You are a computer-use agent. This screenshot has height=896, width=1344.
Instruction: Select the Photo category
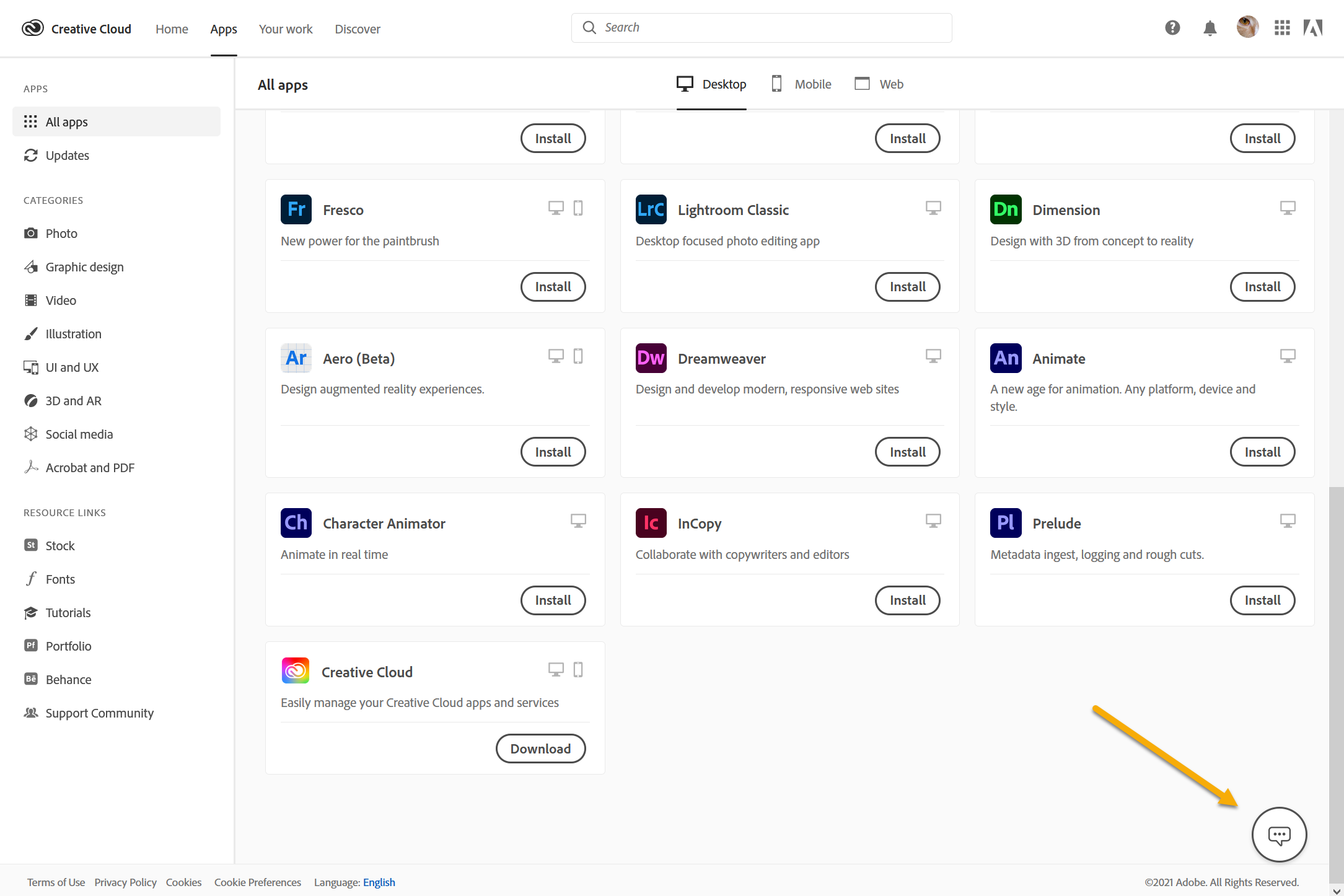61,234
